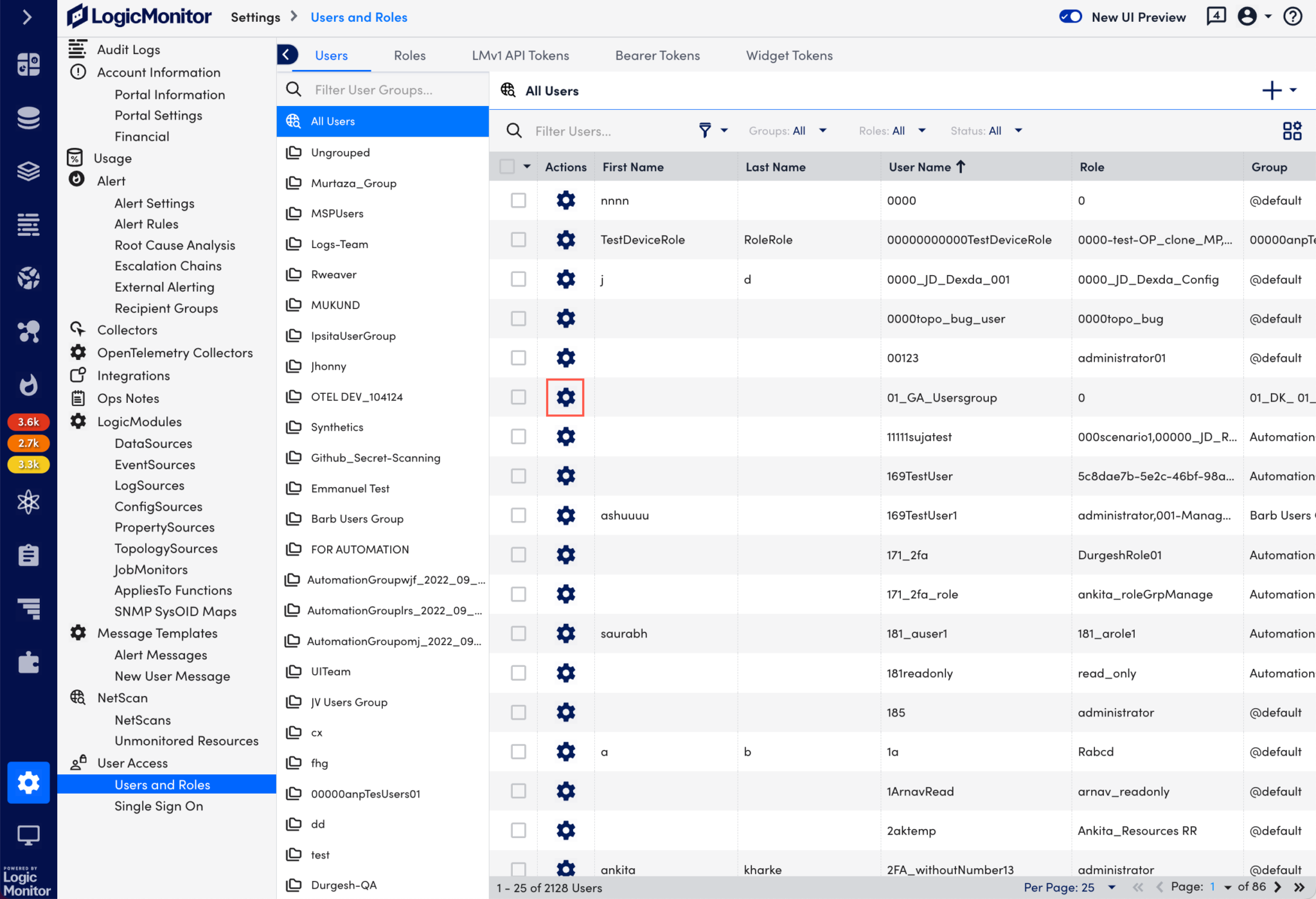The height and width of the screenshot is (899, 1316).
Task: Click the Remote Session monitor icon in sidebar
Action: pyautogui.click(x=28, y=835)
